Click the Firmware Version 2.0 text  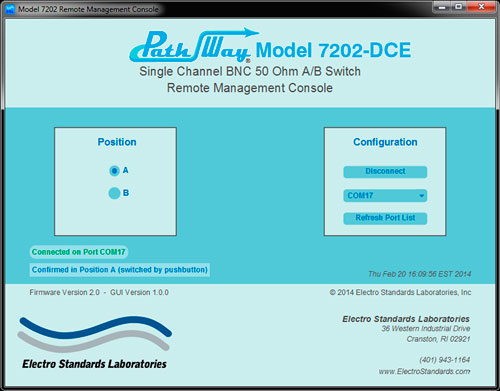(x=65, y=292)
